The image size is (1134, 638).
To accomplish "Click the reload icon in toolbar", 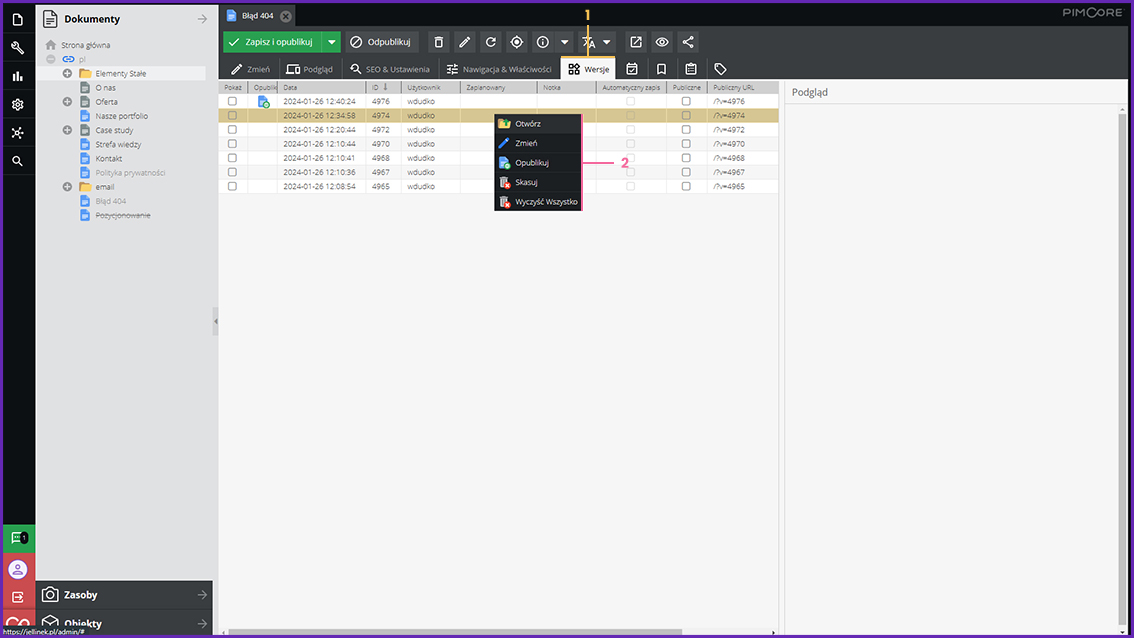I will click(x=490, y=42).
